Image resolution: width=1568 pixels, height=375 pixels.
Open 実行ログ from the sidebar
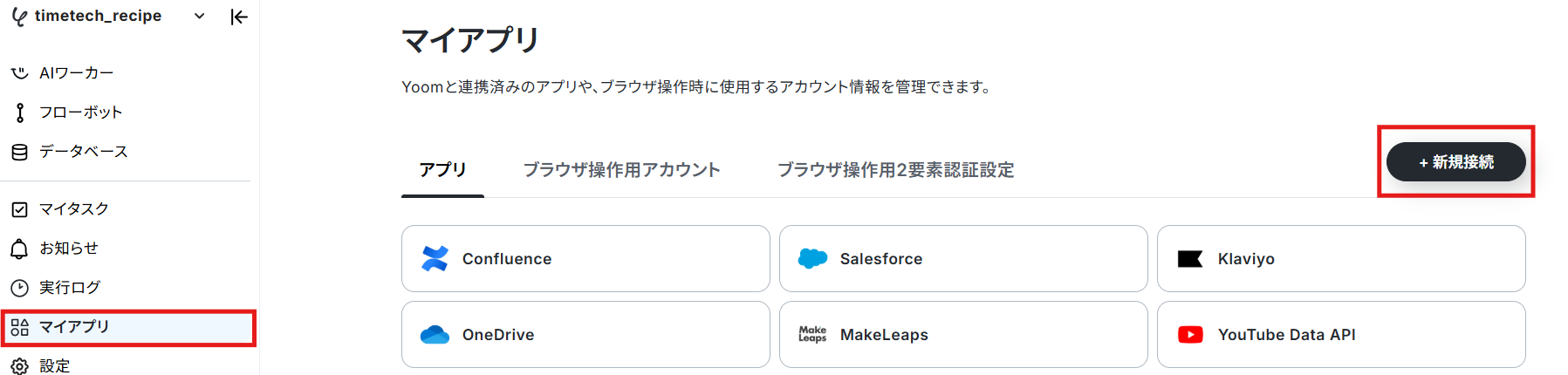69,288
